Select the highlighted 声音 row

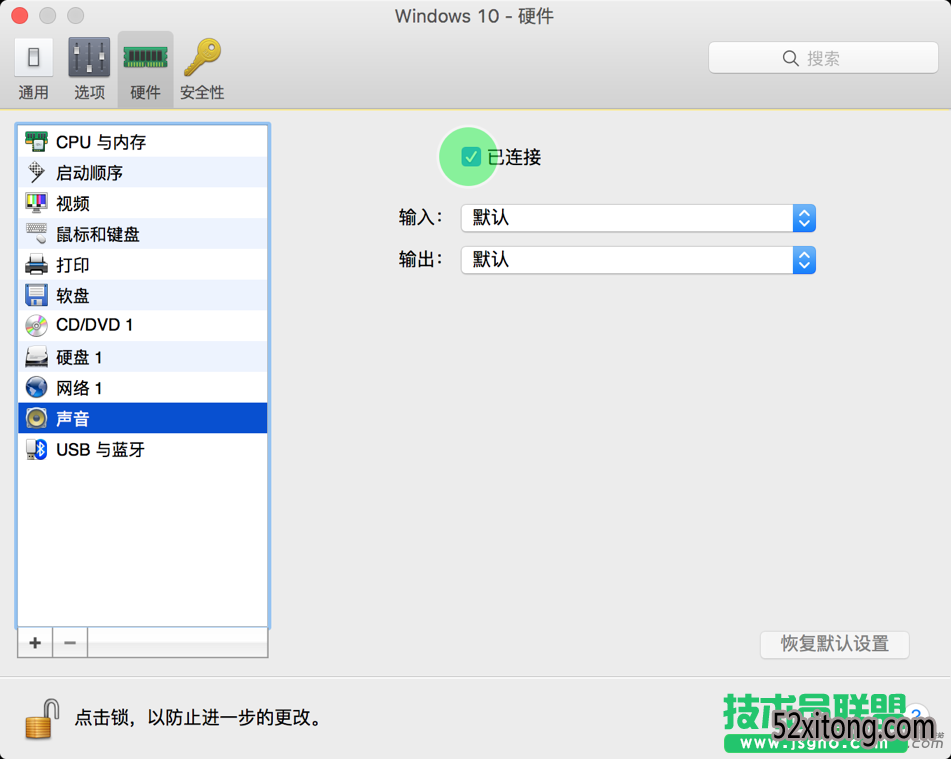[143, 418]
